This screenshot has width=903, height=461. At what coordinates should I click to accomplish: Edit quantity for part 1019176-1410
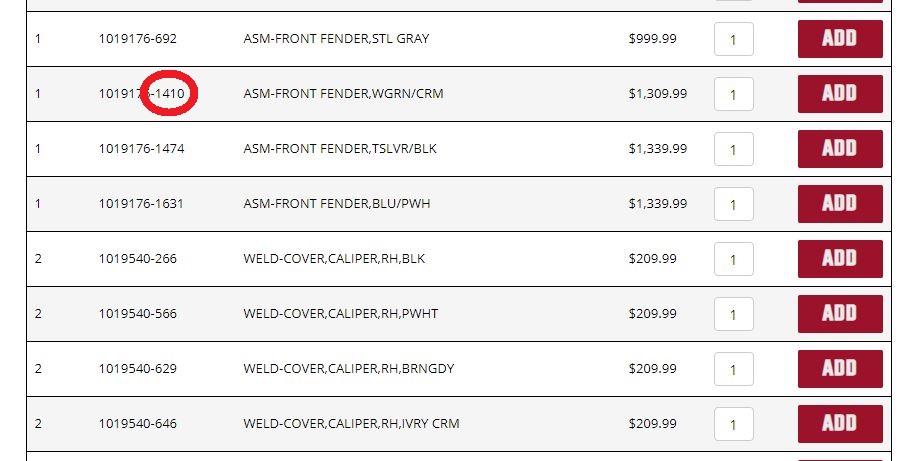733,95
